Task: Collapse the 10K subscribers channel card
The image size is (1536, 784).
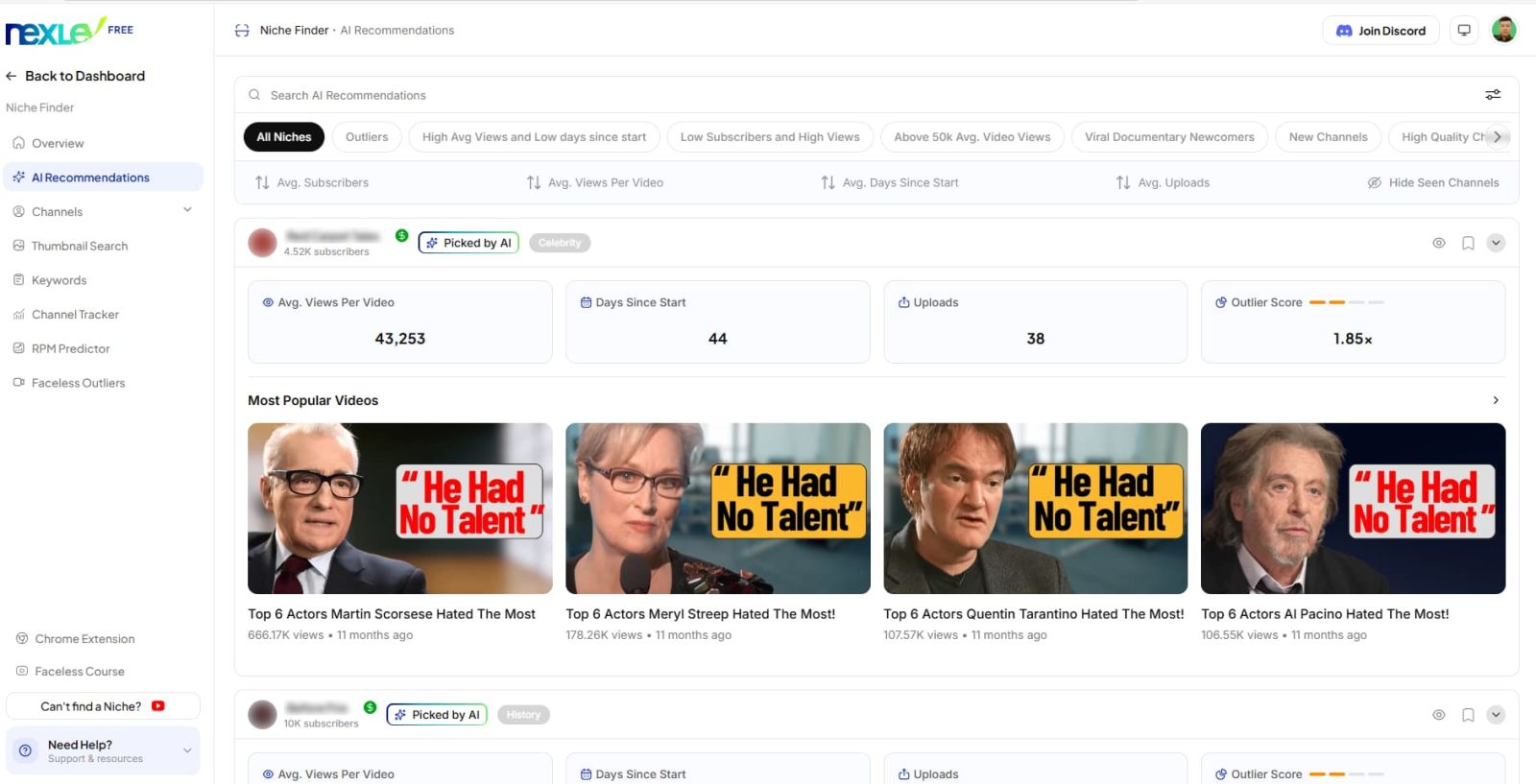Action: (1496, 715)
